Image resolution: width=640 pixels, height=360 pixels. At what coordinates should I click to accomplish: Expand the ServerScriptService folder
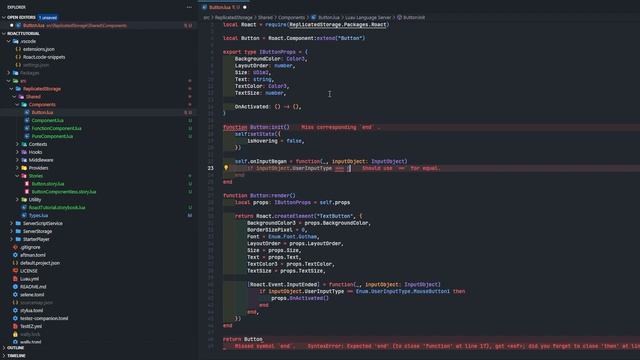click(11, 223)
